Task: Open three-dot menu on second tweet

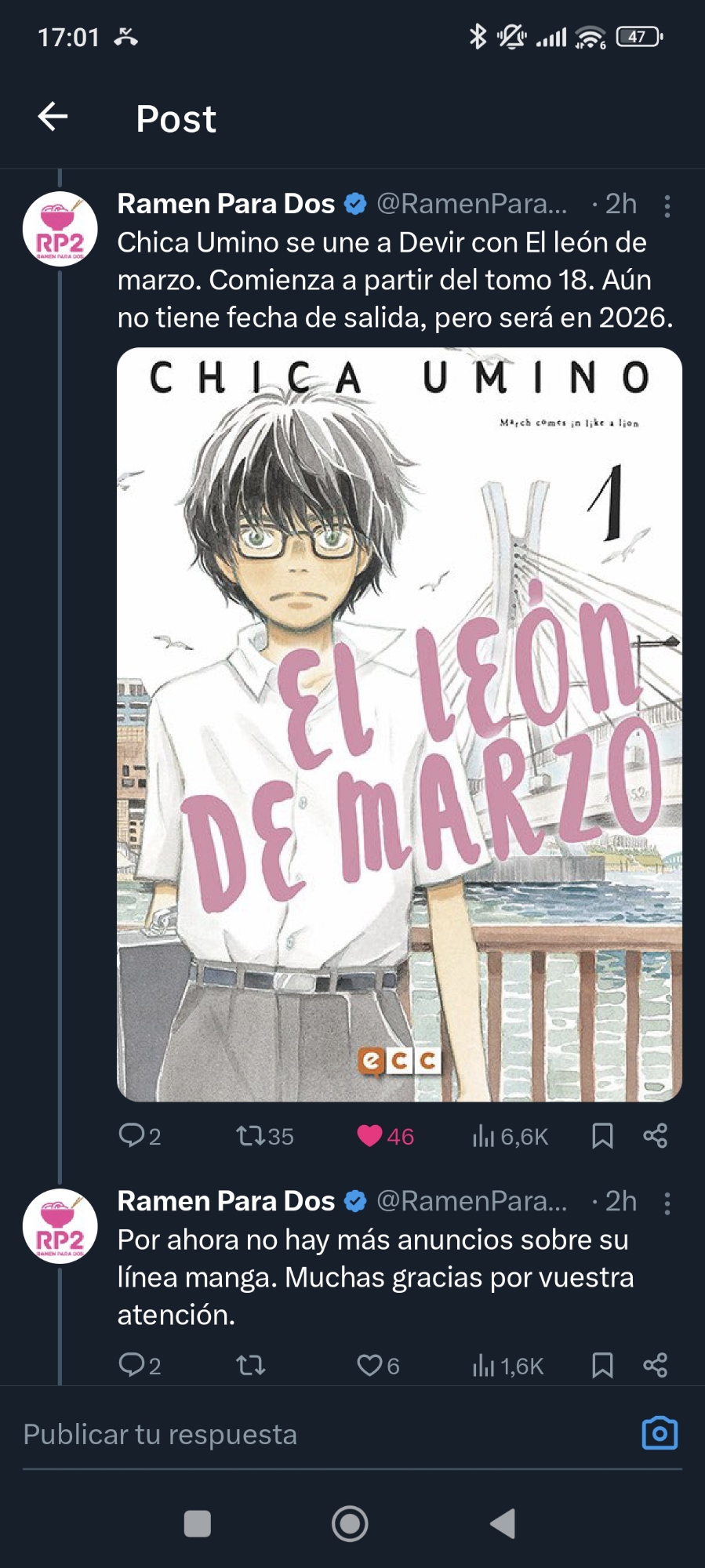Action: point(667,1203)
